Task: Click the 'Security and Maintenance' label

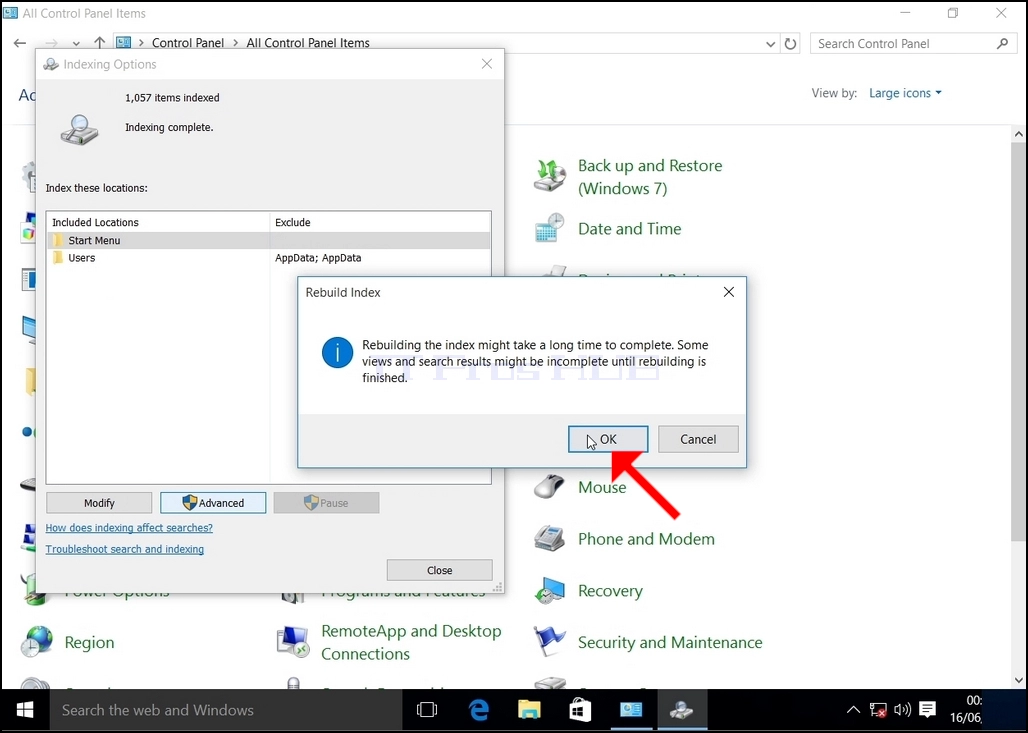Action: click(x=670, y=643)
